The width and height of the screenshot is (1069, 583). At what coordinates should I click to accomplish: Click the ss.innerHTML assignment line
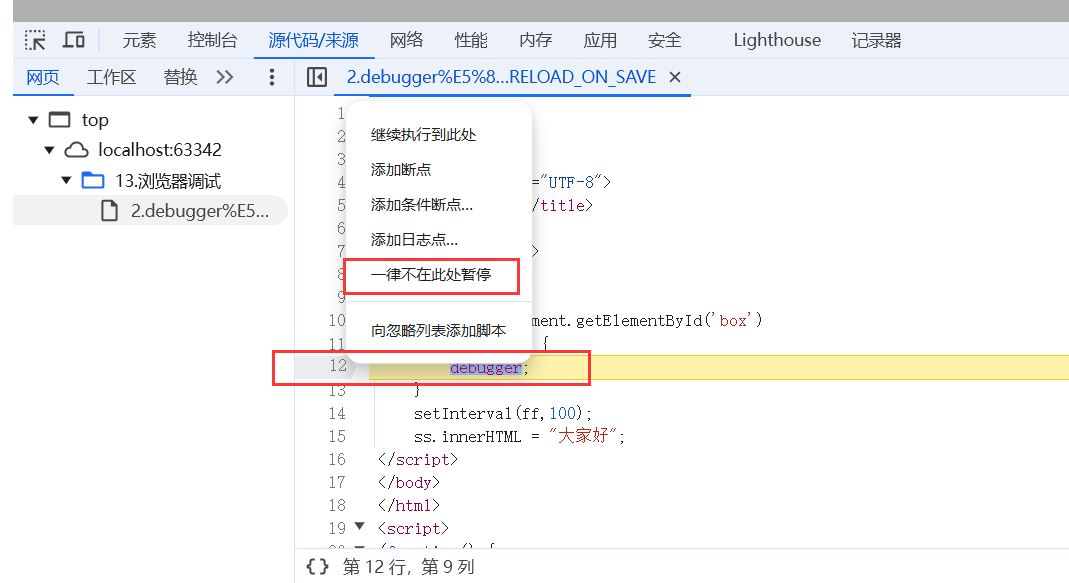520,436
